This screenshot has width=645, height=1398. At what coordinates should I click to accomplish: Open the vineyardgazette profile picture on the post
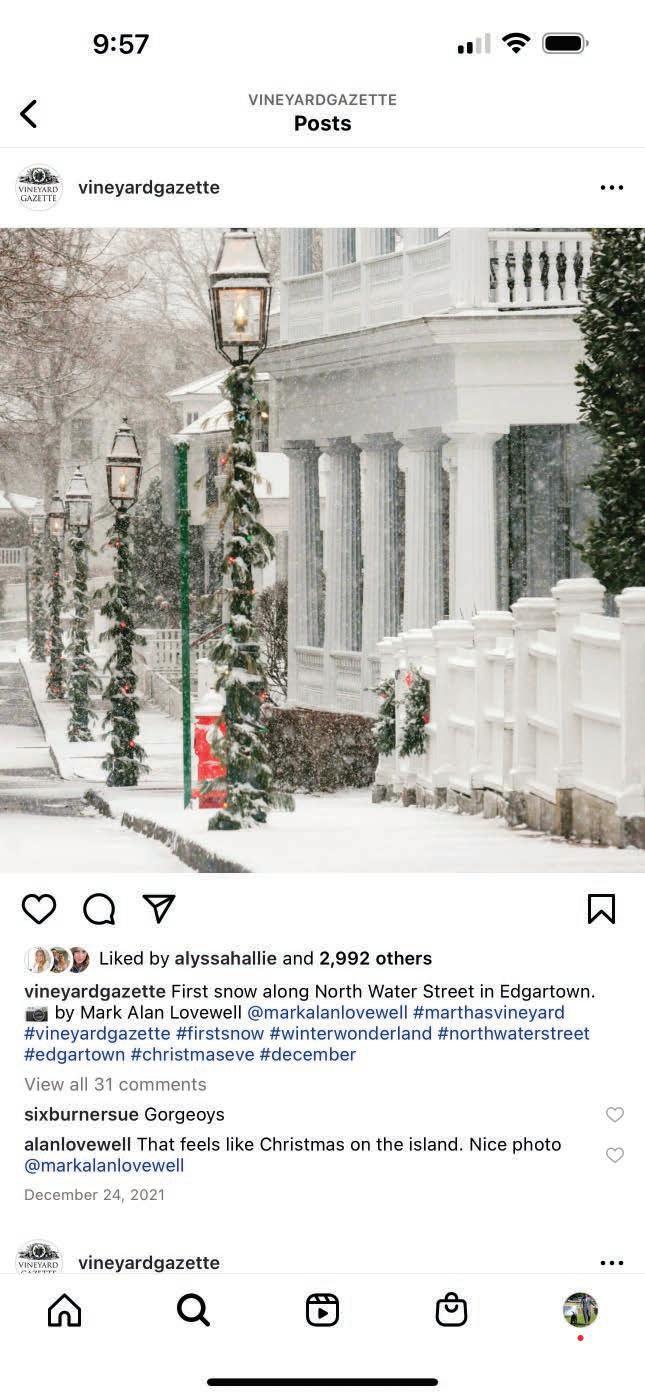coord(39,187)
